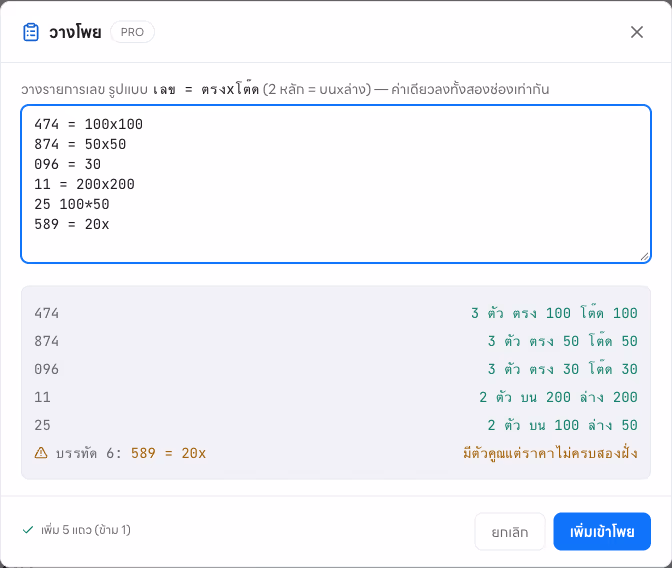Click the PRO badge
Image resolution: width=672 pixels, height=568 pixels.
pyautogui.click(x=132, y=32)
